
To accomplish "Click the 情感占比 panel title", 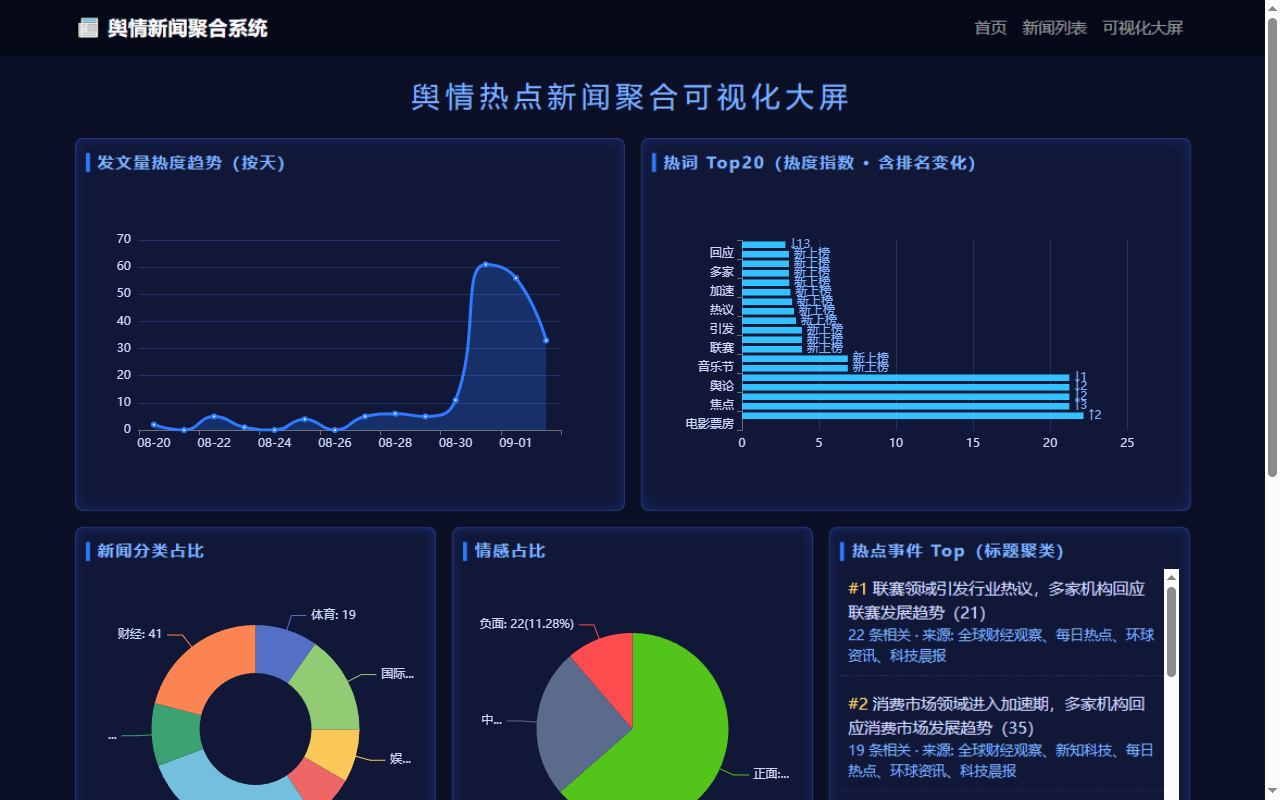I will [x=510, y=551].
